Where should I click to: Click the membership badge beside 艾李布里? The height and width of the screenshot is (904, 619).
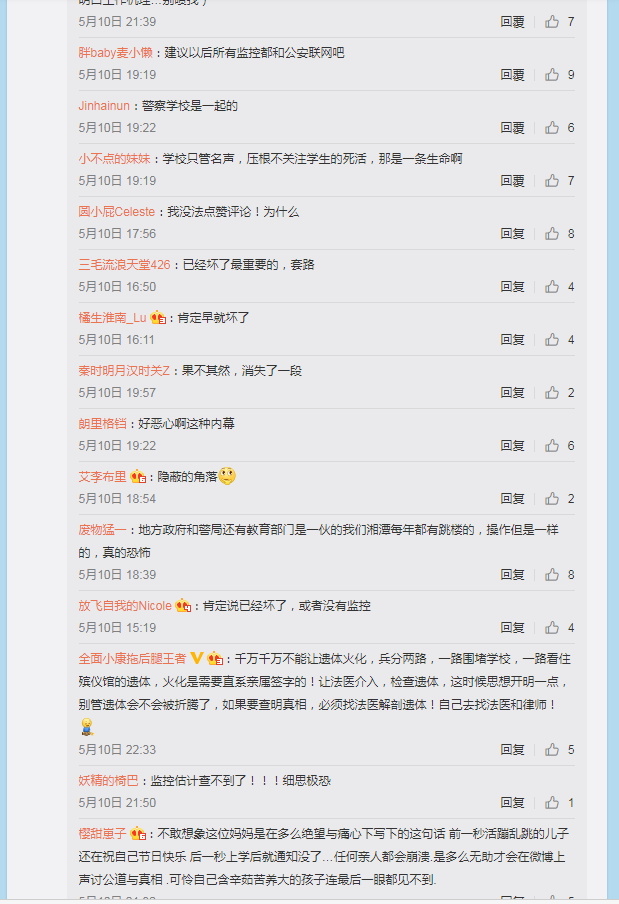click(138, 477)
